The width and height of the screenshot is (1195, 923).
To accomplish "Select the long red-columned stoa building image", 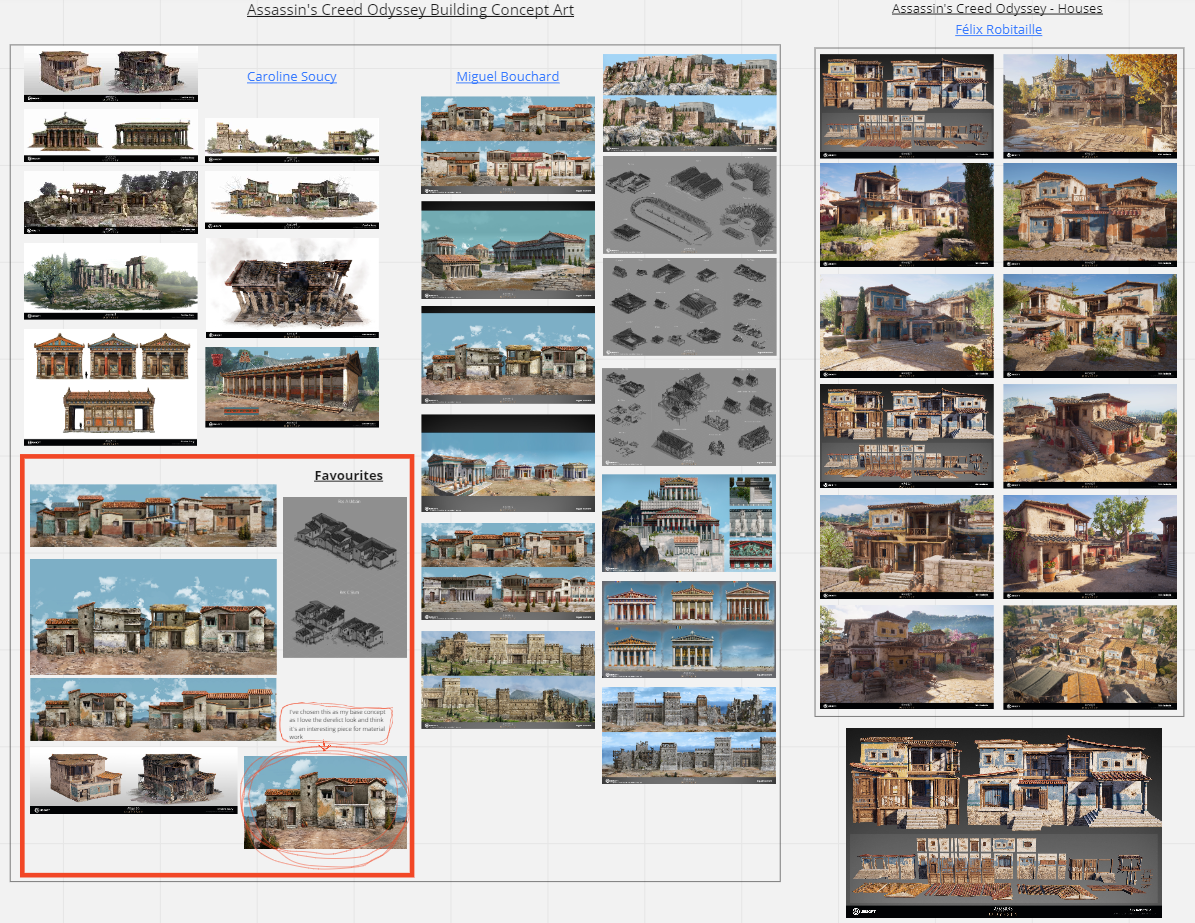I will [x=292, y=387].
